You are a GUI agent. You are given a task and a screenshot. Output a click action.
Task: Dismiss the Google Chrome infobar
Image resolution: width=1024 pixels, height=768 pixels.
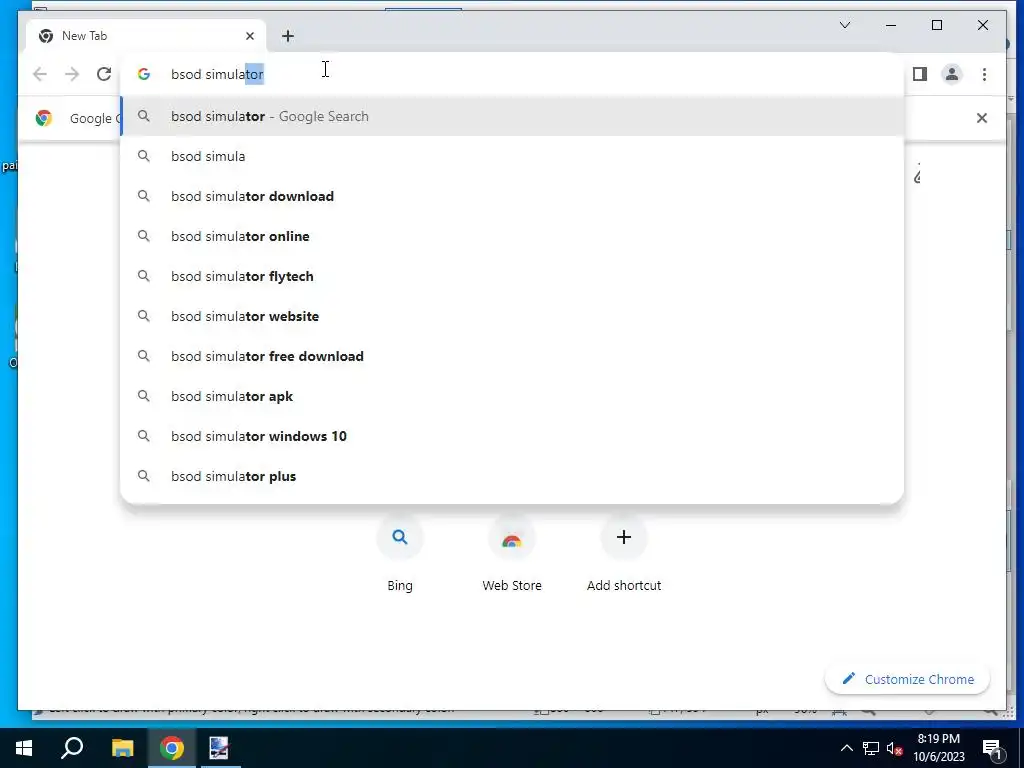[982, 118]
